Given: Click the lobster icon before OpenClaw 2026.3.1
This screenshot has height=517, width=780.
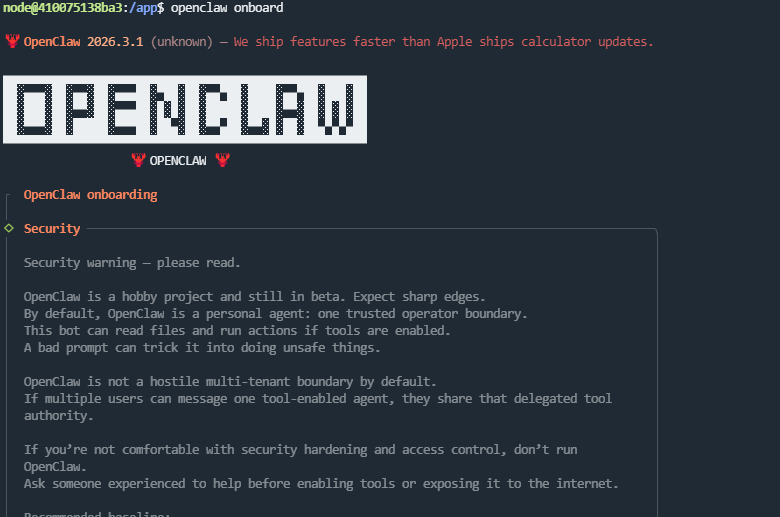Looking at the screenshot, I should coord(12,41).
